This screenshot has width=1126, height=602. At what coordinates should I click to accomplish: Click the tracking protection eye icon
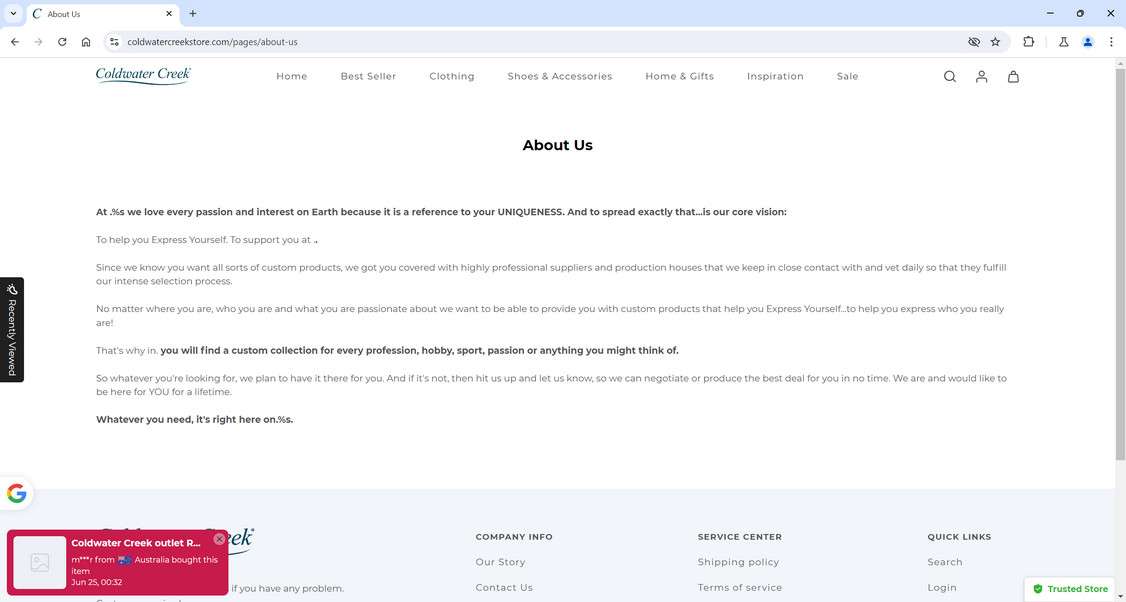[x=974, y=42]
